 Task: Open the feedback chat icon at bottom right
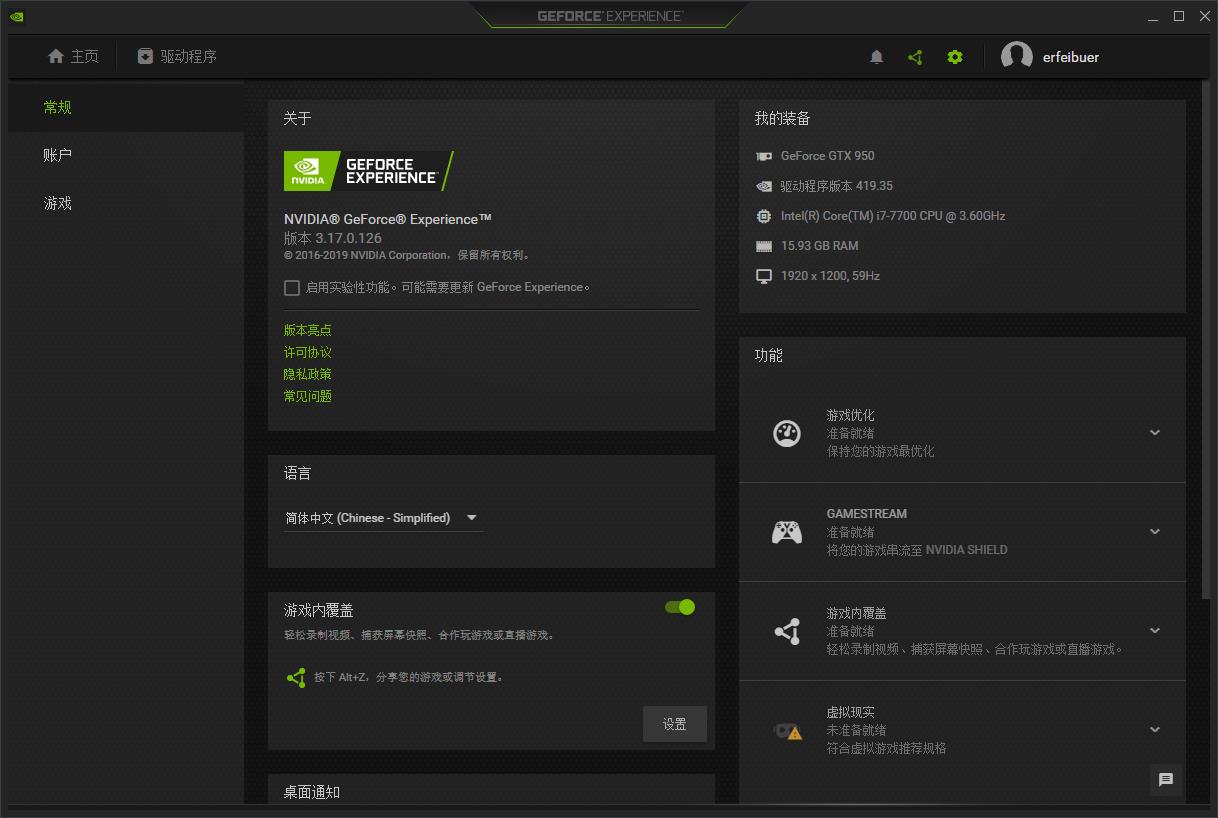coord(1166,780)
